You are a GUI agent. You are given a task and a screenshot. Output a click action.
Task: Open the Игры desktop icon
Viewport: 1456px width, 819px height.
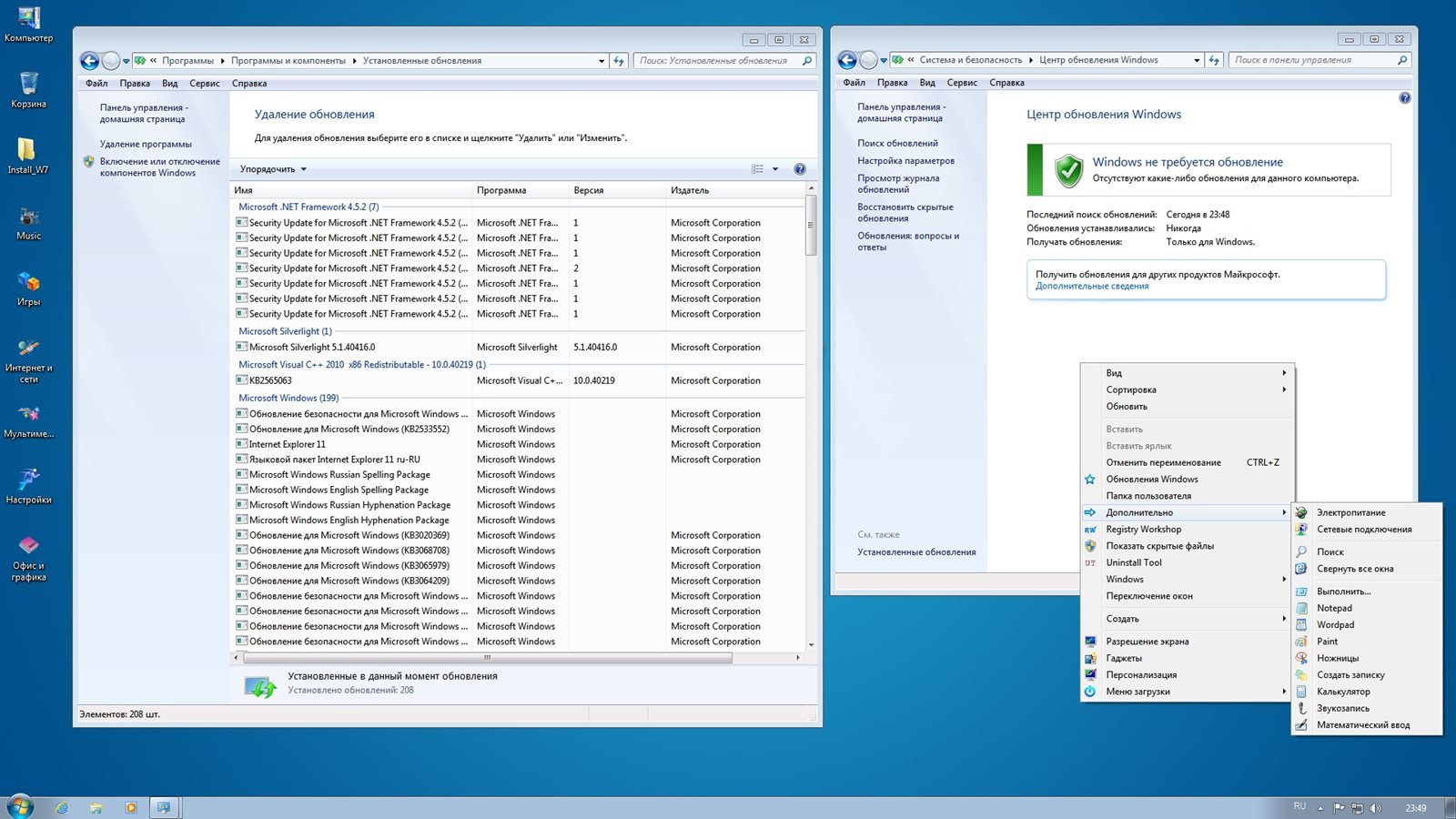coord(28,288)
